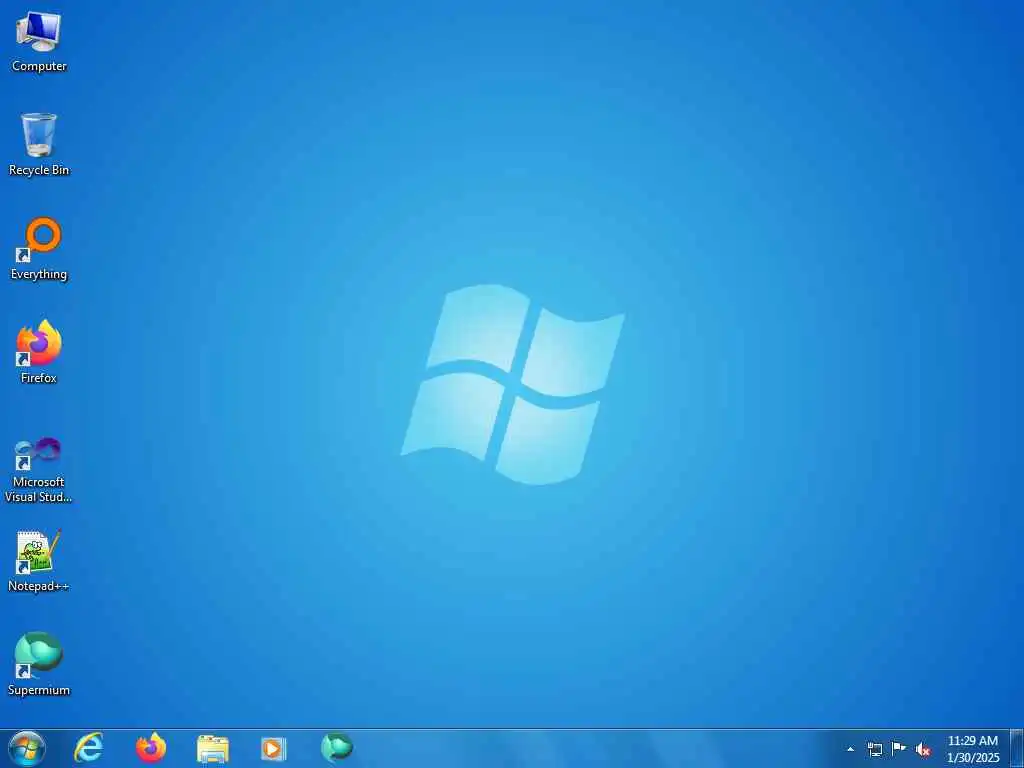Open the clock showing 11:29 AM
Screen dimensions: 1024x768
[973, 749]
